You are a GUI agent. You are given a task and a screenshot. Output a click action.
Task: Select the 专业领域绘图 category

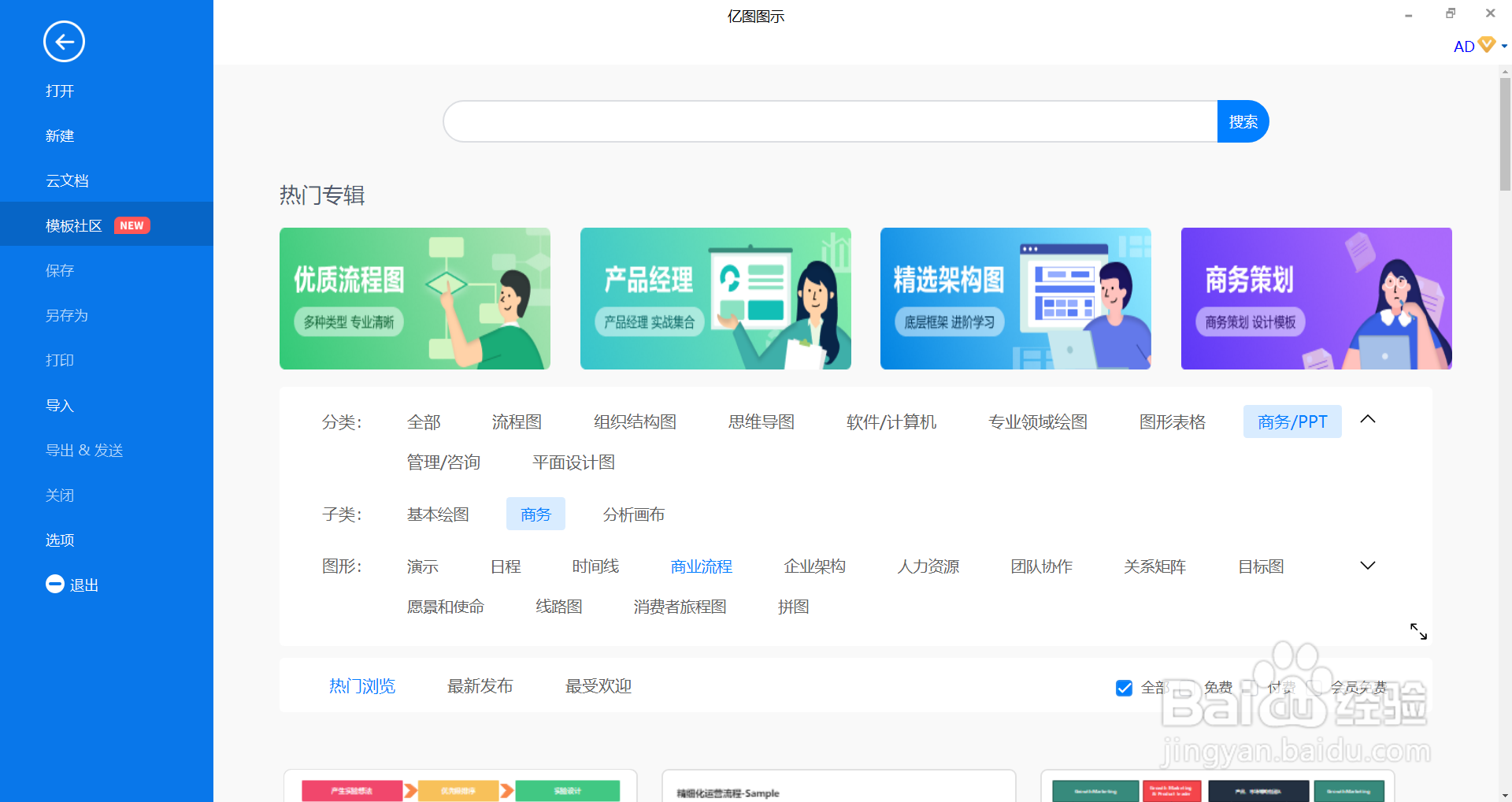[1038, 422]
